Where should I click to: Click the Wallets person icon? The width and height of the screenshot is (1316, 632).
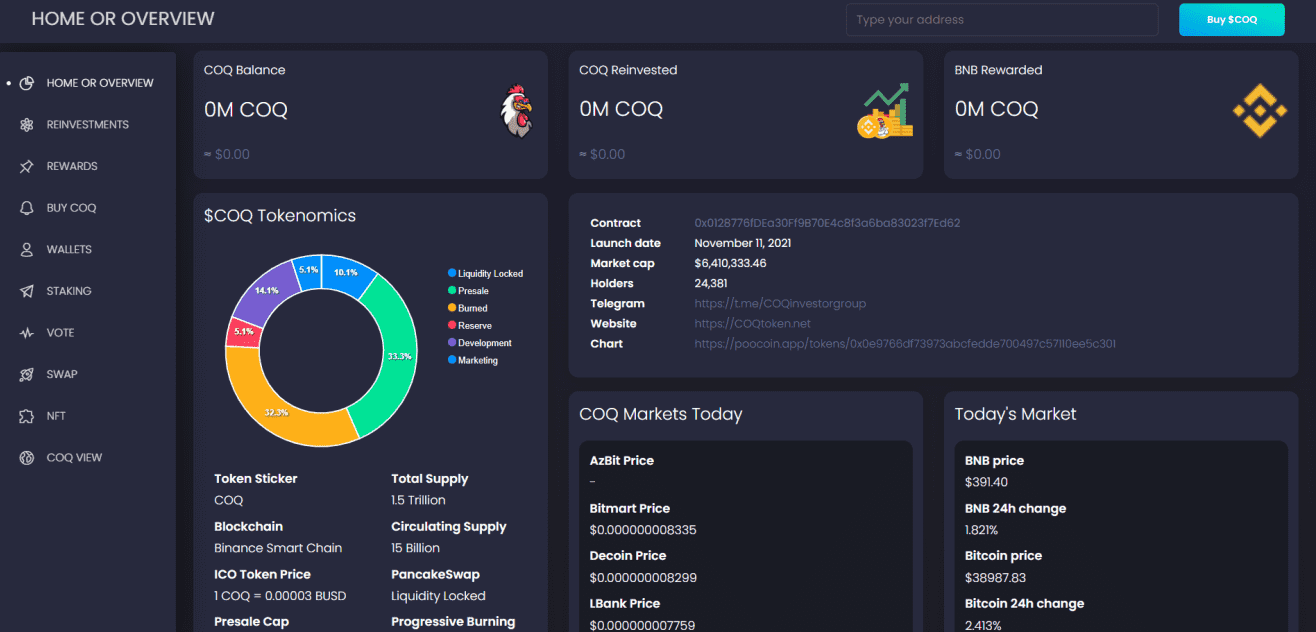click(27, 250)
